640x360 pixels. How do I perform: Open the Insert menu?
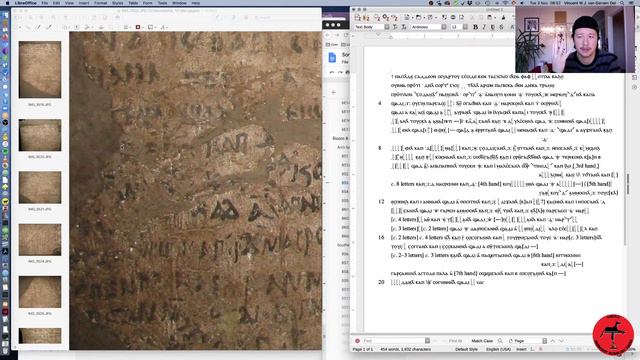[84, 3]
